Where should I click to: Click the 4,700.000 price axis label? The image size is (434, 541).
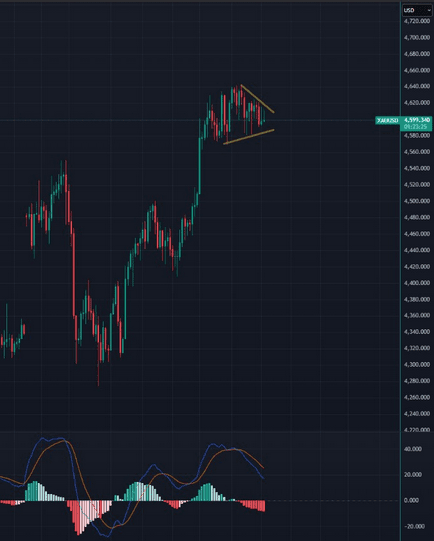[x=417, y=37]
